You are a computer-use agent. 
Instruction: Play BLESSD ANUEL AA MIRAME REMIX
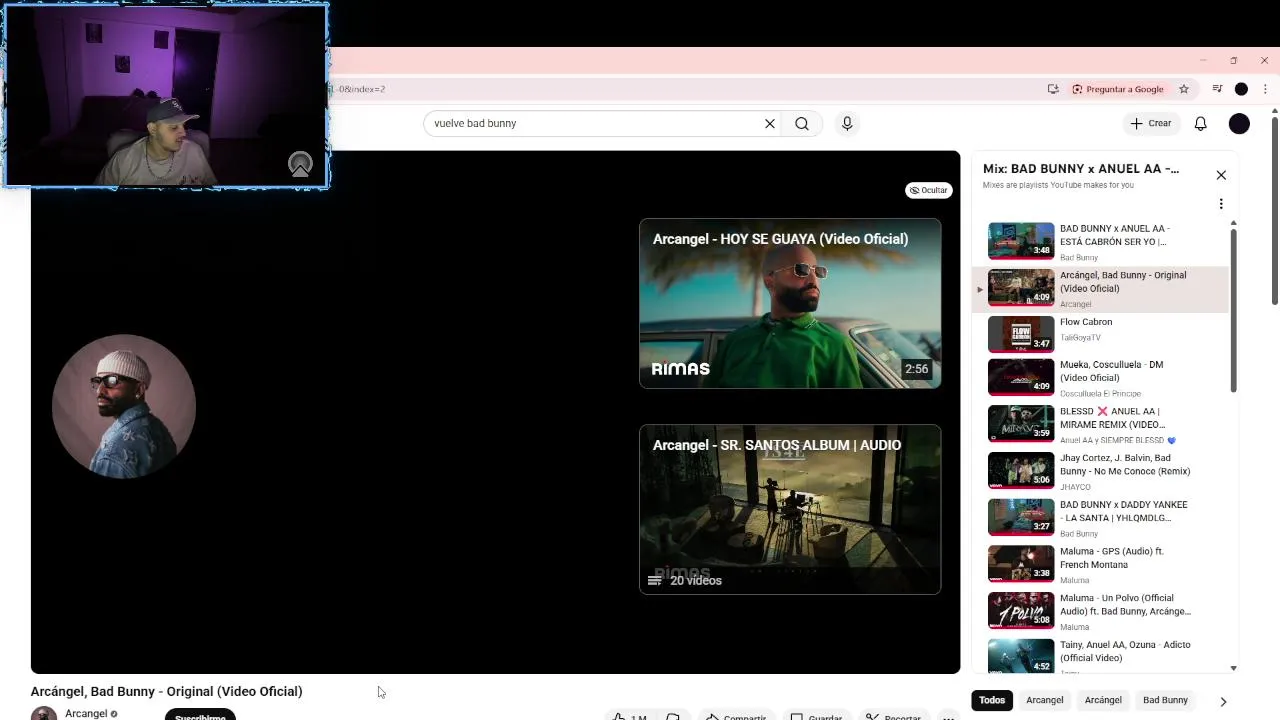click(x=1100, y=425)
